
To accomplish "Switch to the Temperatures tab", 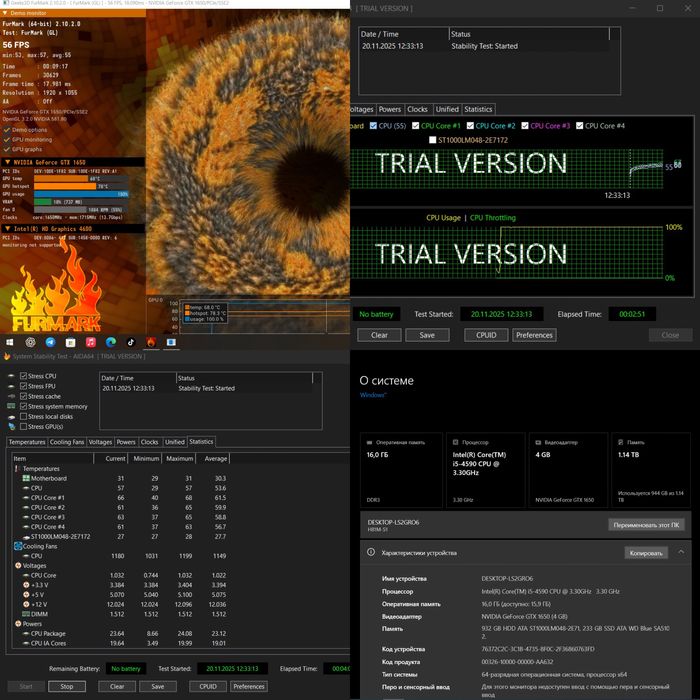I will coord(27,441).
